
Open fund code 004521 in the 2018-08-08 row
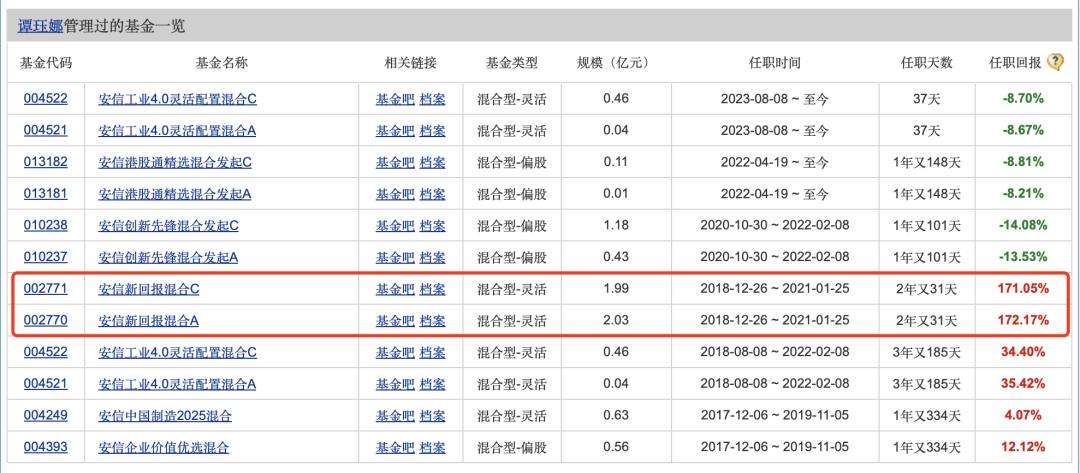tap(45, 383)
